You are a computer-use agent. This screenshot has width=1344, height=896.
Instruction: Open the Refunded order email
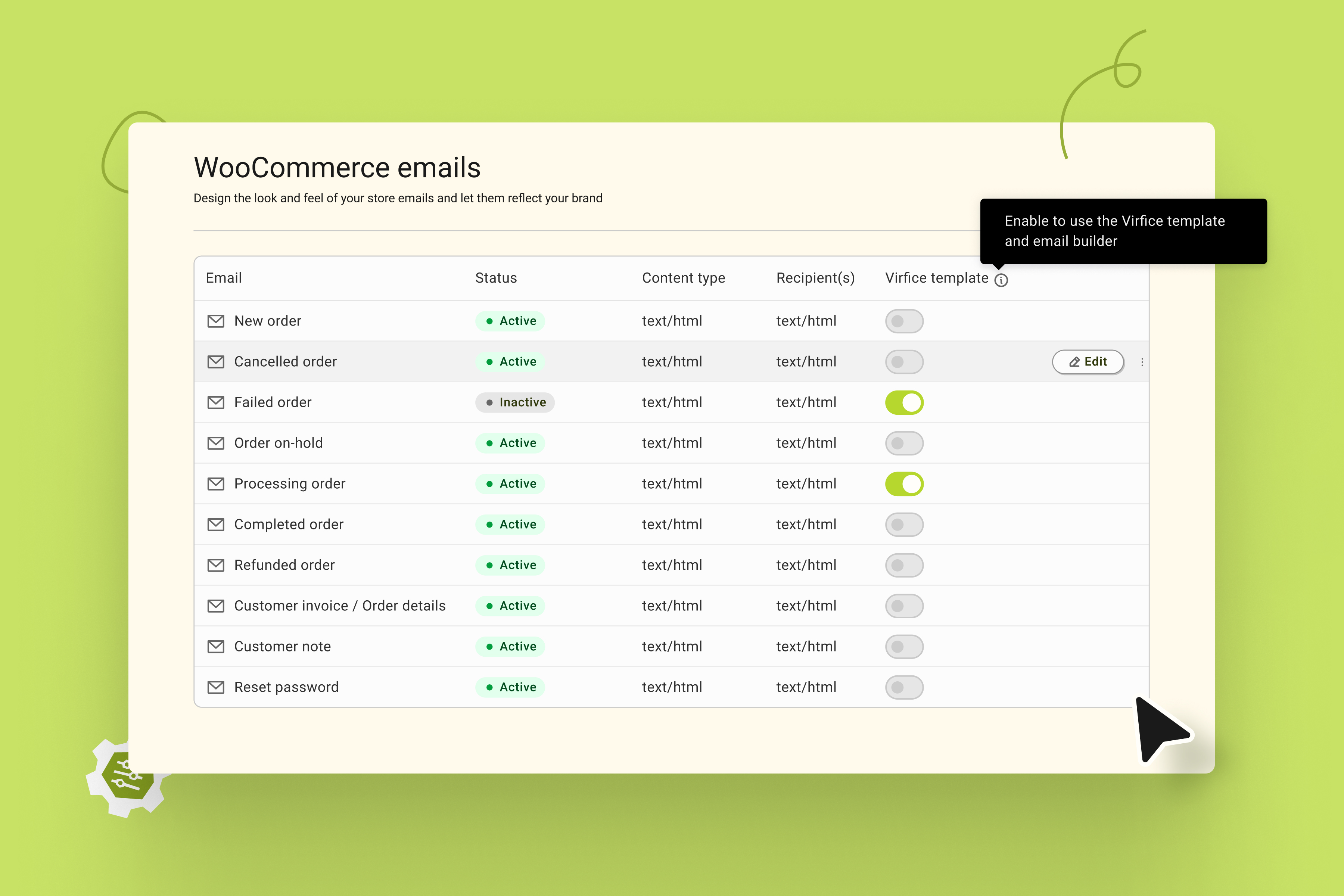click(x=284, y=565)
